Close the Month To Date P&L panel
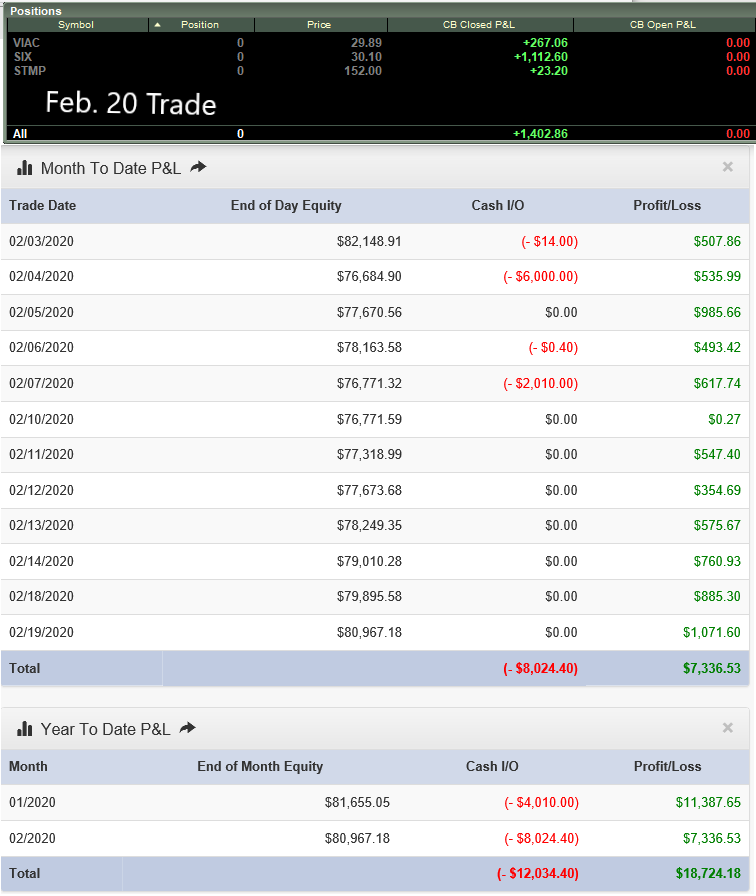 pyautogui.click(x=727, y=167)
